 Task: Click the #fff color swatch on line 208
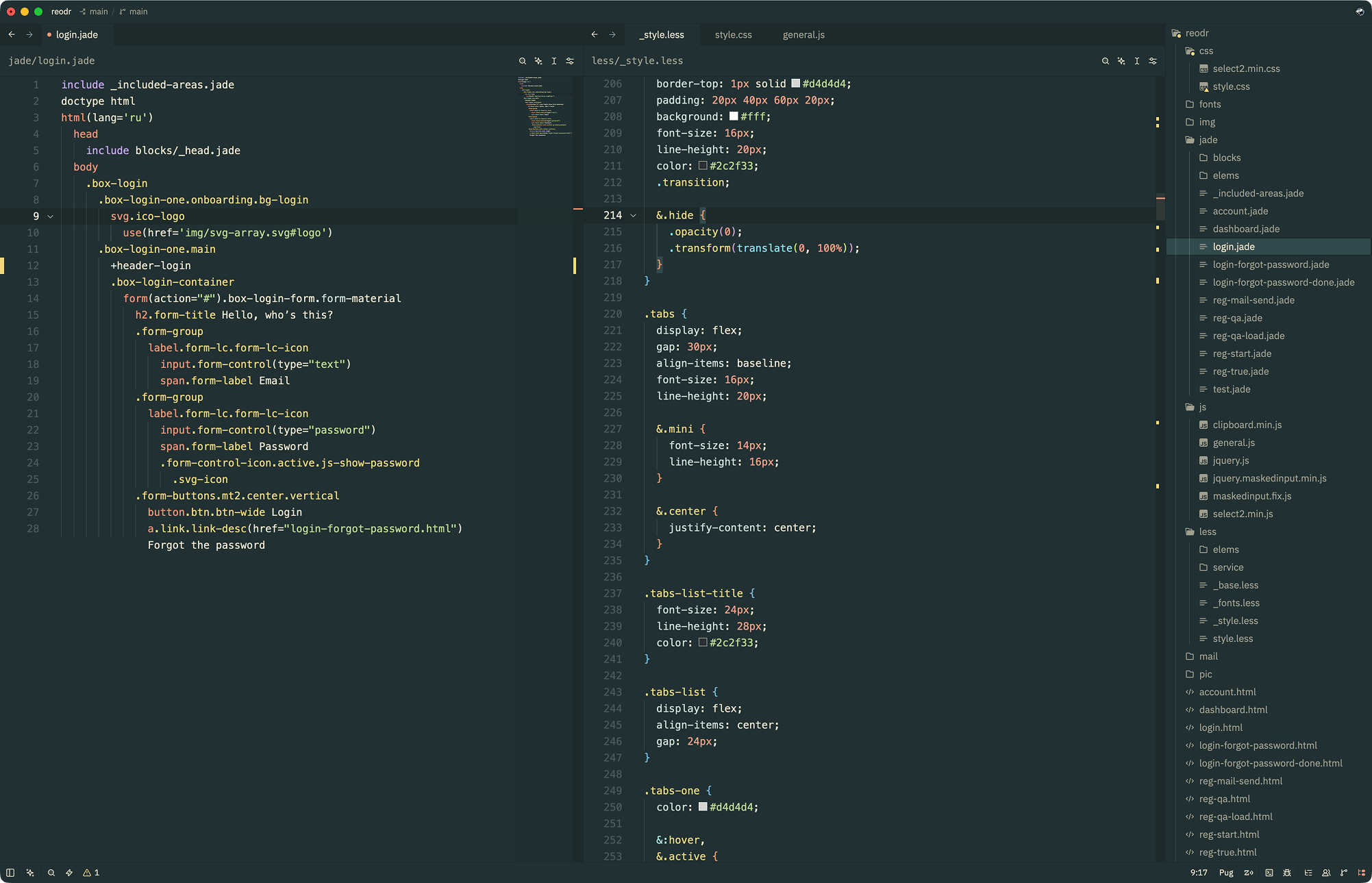coord(734,116)
